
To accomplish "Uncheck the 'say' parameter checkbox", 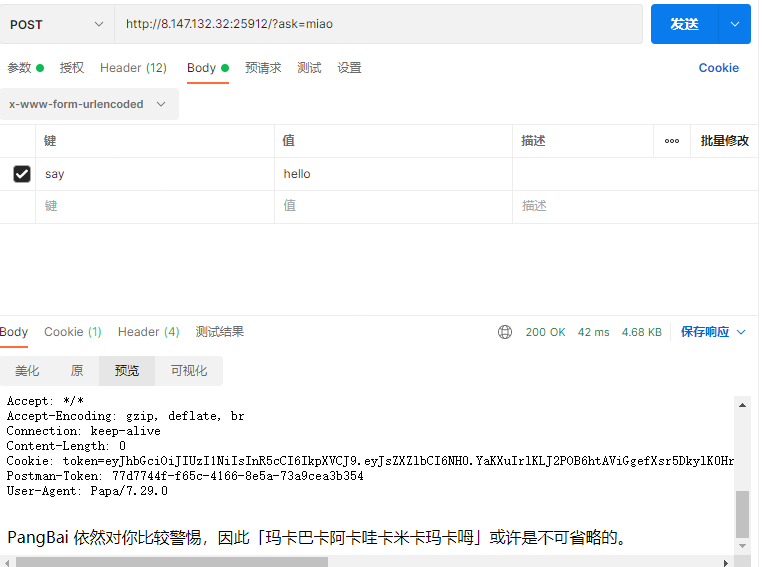I will click(x=21, y=174).
